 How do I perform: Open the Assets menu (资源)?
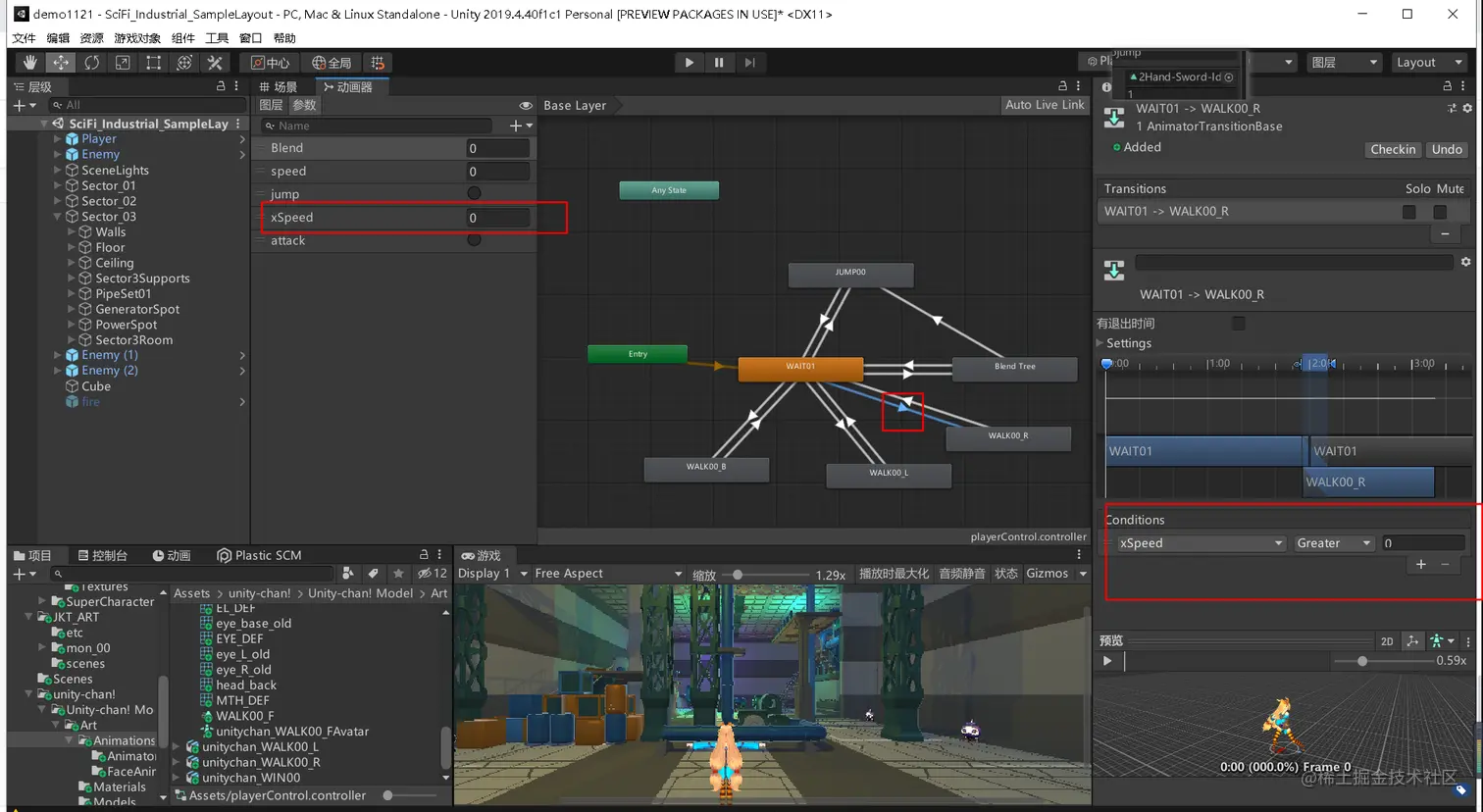[91, 38]
